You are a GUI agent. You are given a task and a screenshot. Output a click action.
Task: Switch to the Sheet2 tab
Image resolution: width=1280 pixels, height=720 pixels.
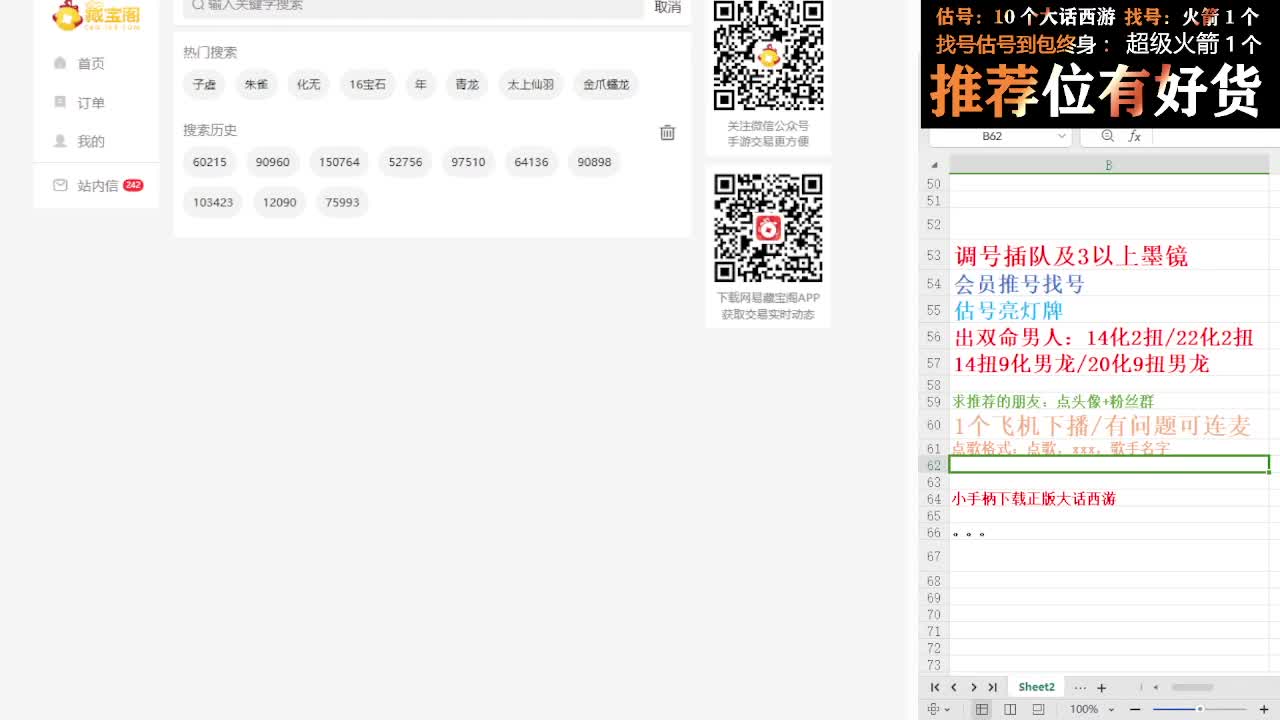pyautogui.click(x=1036, y=687)
